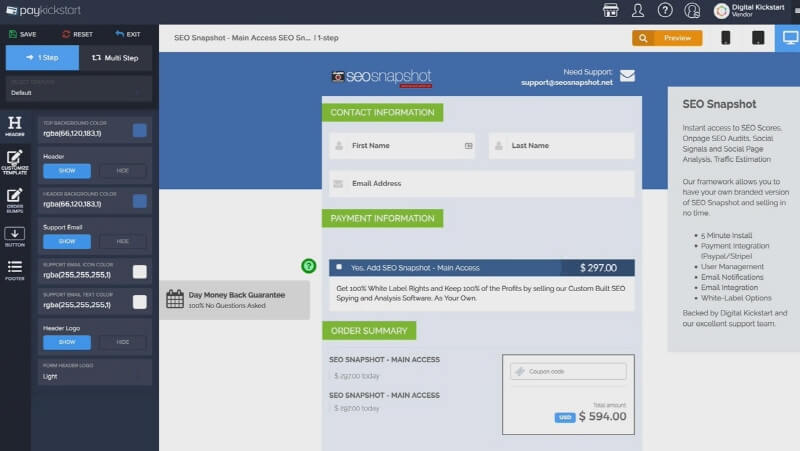The image size is (800, 451).
Task: Edit header background color rgba value
Action: point(72,204)
